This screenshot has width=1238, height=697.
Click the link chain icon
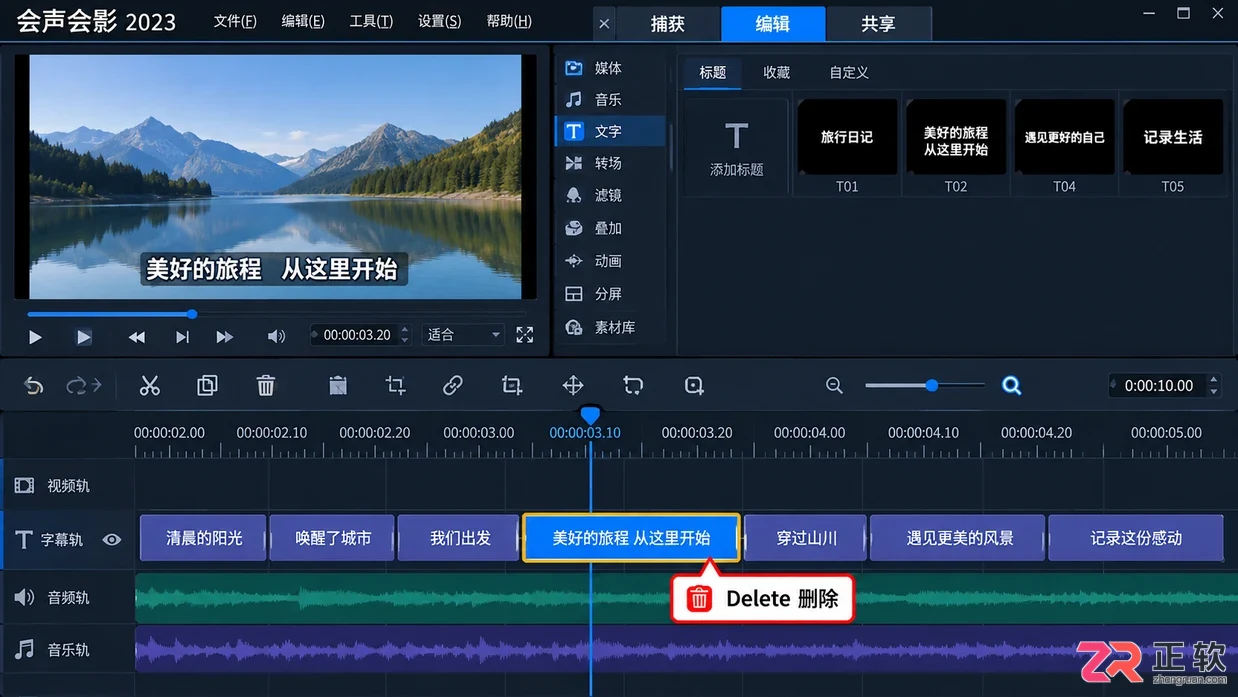point(453,386)
